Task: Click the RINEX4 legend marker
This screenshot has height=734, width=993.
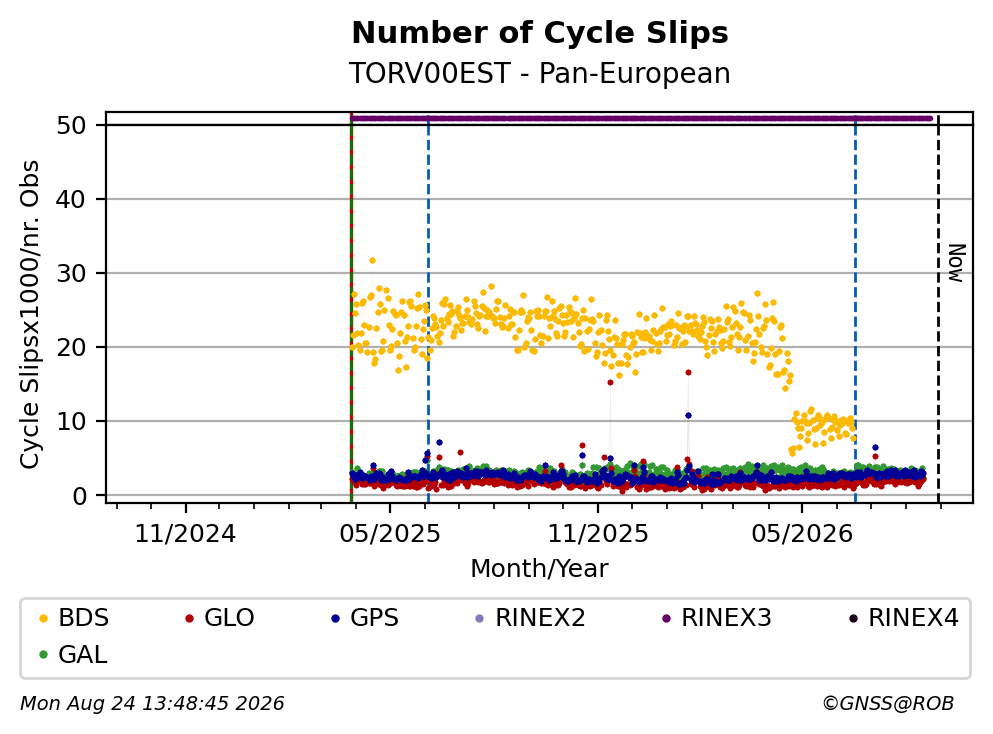Action: coord(853,618)
